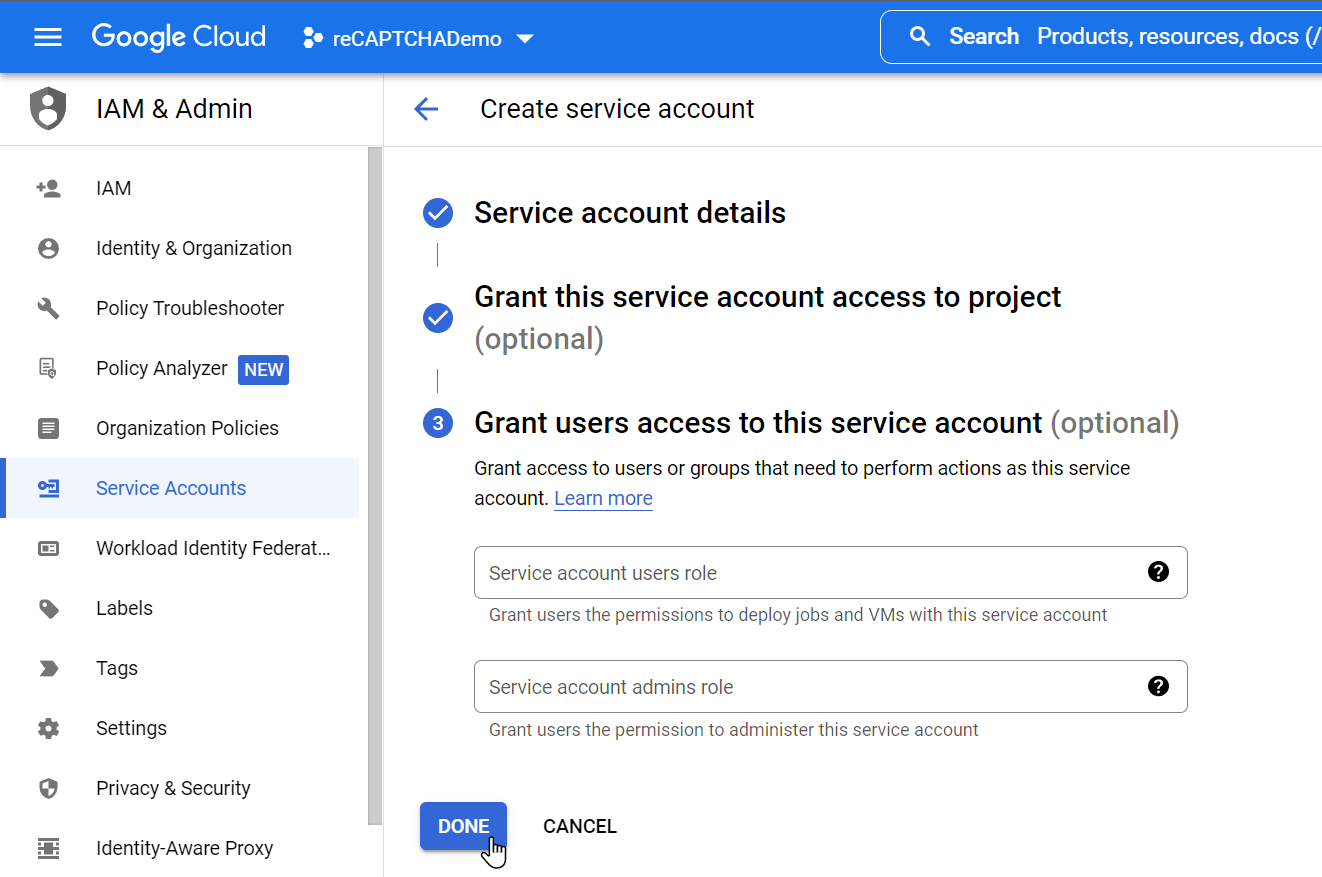Click the Service account admins role field
This screenshot has height=877, width=1322.
tap(831, 687)
